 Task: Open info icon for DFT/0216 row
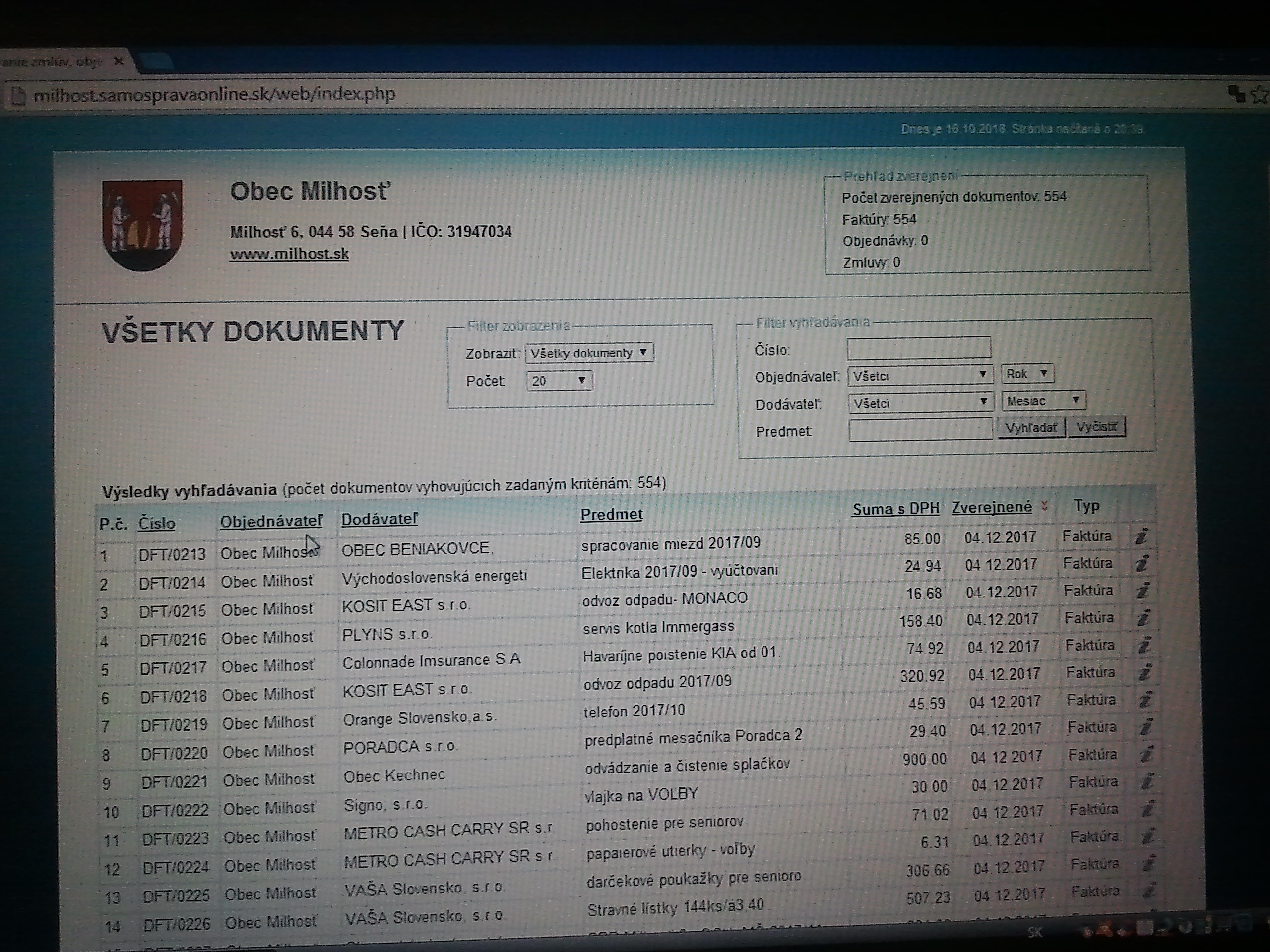coord(1143,618)
